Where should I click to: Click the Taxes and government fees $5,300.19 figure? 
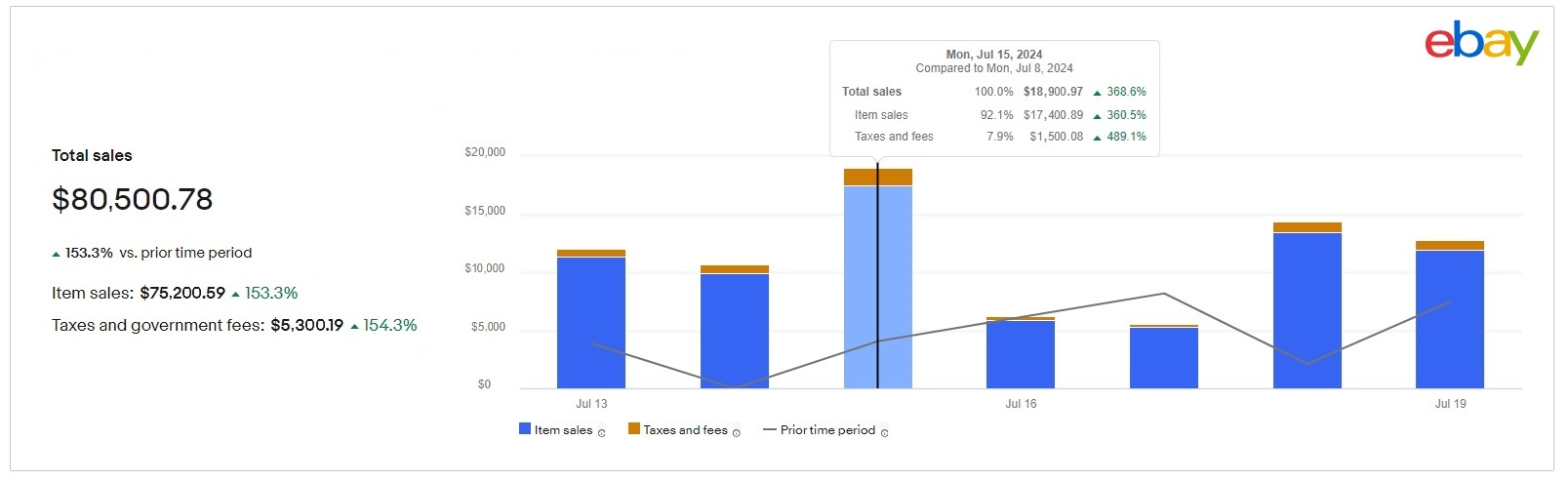coord(306,326)
